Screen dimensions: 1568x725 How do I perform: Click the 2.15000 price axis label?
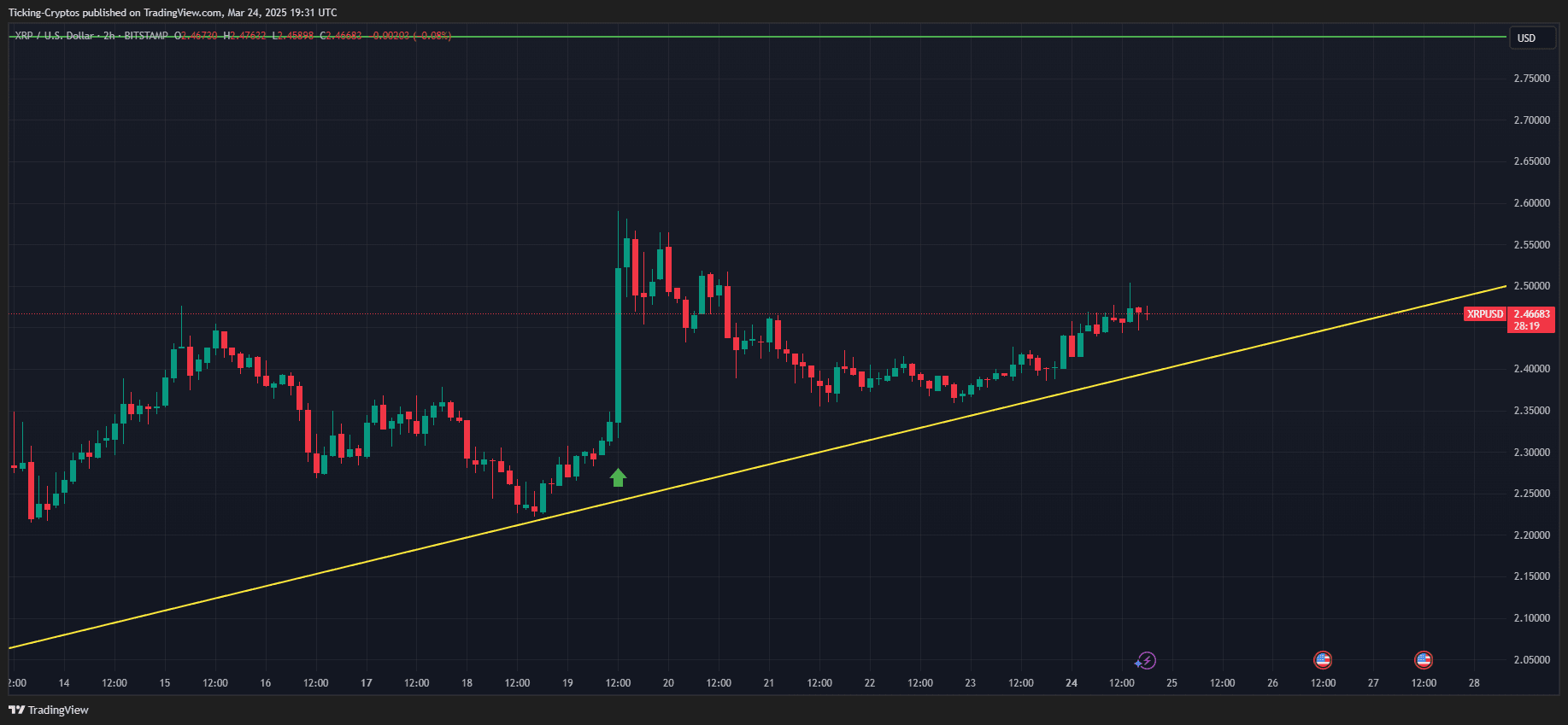point(1531,576)
